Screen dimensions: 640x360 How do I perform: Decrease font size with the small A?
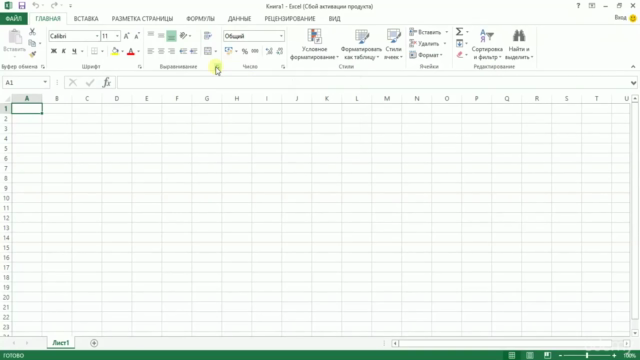point(137,36)
